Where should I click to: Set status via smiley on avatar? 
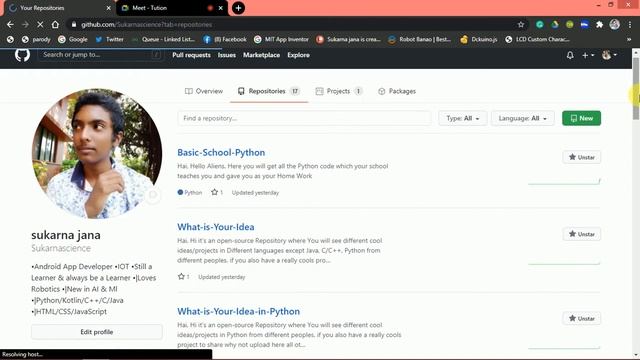tap(153, 196)
